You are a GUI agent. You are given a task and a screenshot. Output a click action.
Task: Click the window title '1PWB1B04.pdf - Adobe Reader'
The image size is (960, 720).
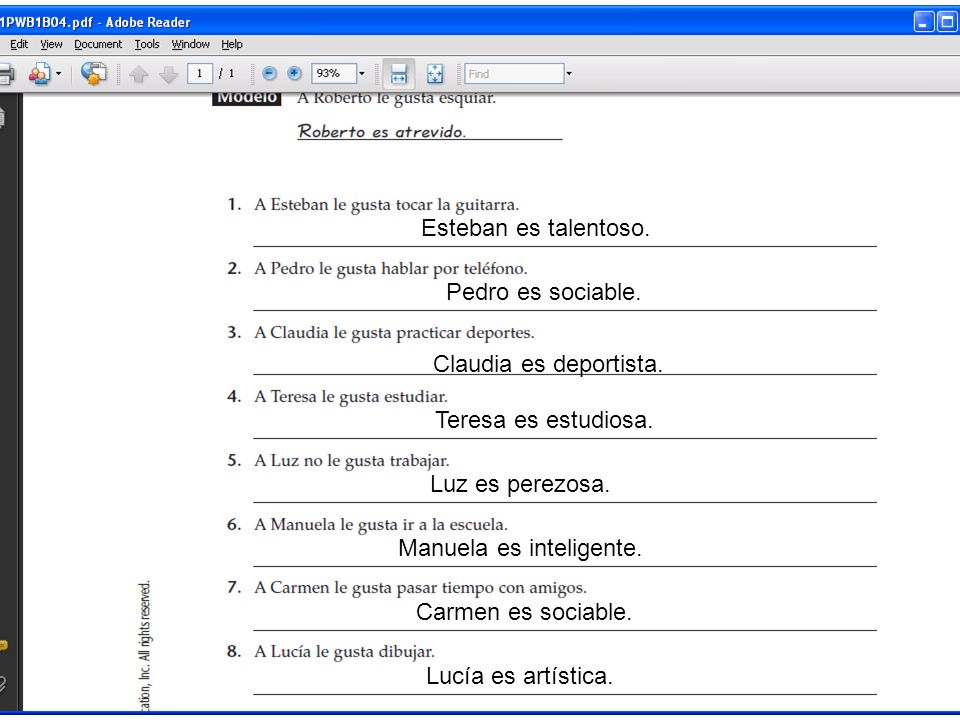pos(95,23)
